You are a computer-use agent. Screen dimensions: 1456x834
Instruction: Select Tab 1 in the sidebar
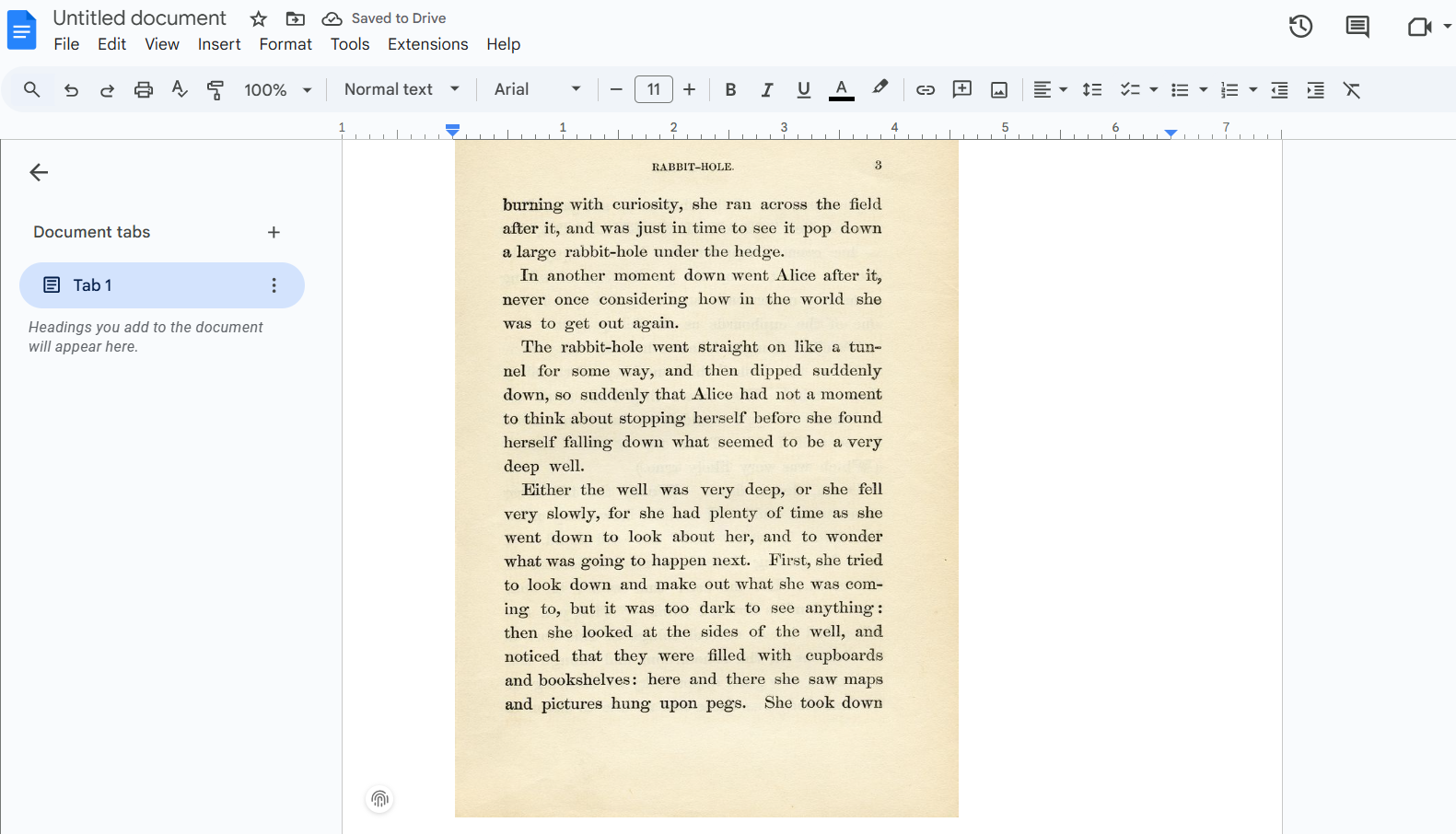(x=162, y=285)
